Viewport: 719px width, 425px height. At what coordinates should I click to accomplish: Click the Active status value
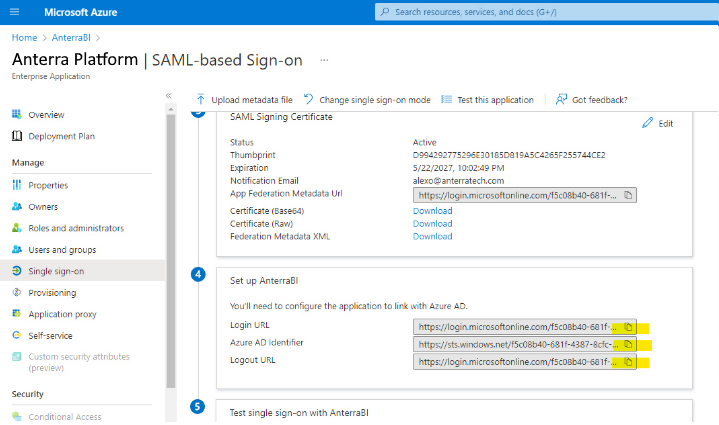tap(425, 142)
